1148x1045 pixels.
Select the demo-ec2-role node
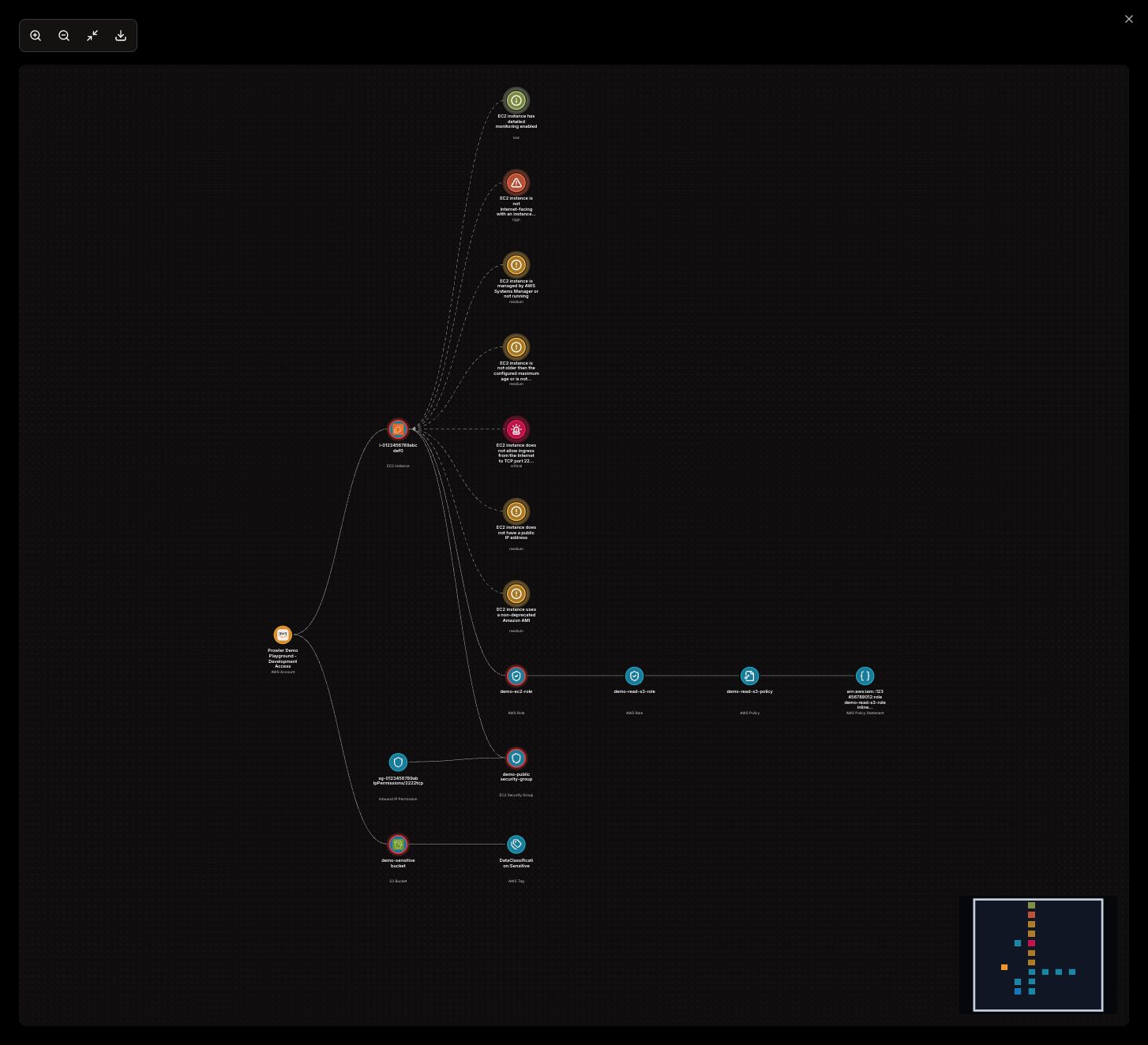coord(516,676)
